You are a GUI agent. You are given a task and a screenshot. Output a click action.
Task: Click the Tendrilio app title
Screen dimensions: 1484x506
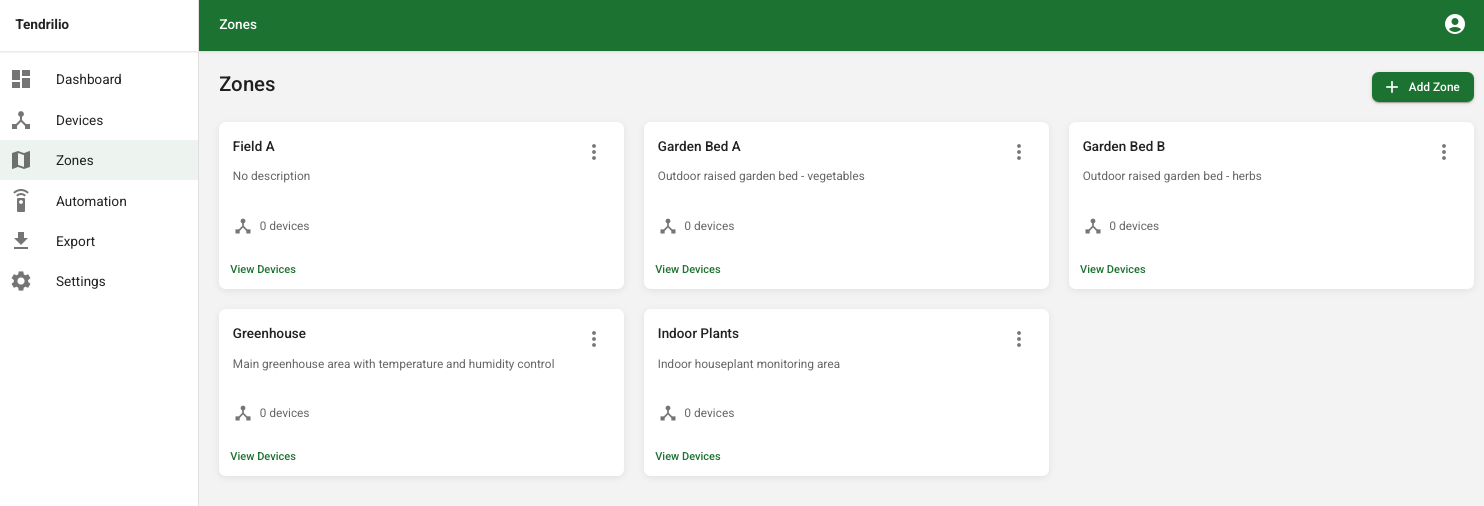(42, 25)
